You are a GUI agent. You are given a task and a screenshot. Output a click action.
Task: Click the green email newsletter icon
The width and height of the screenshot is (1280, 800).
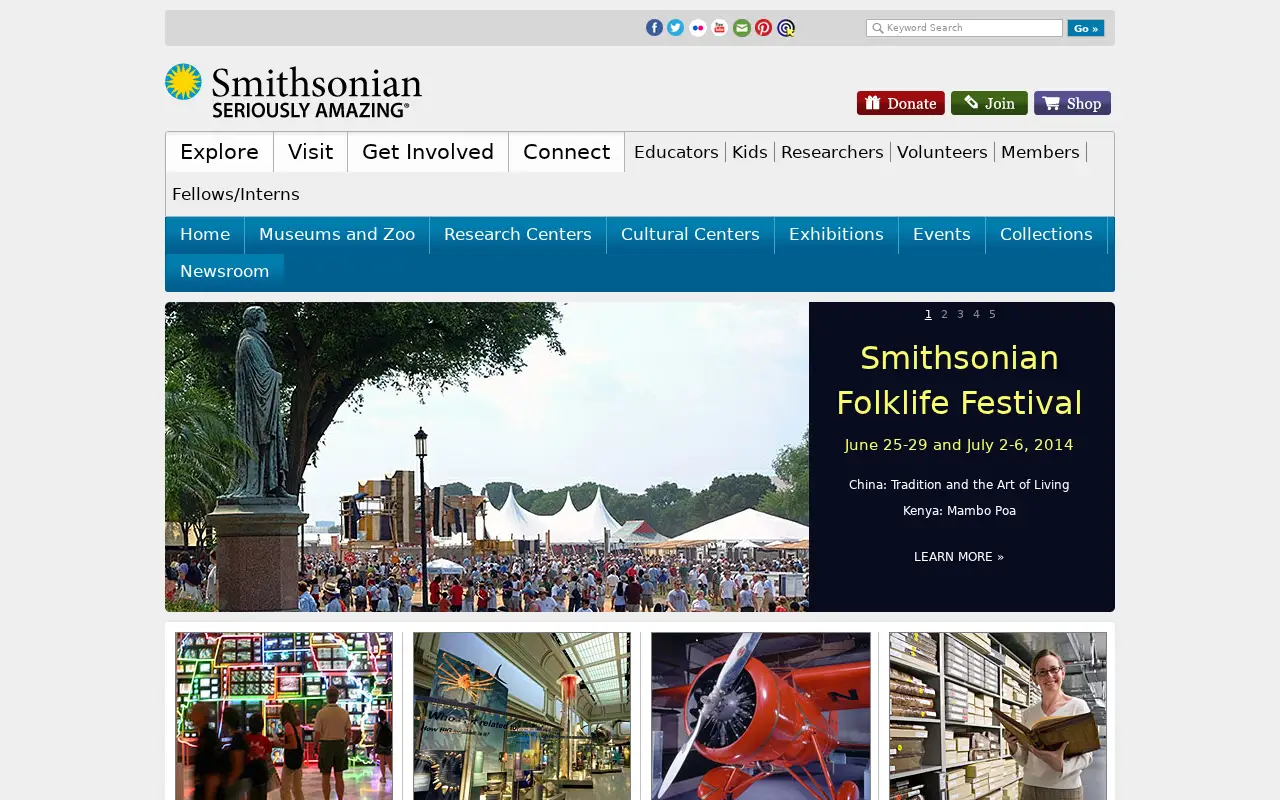(x=741, y=28)
